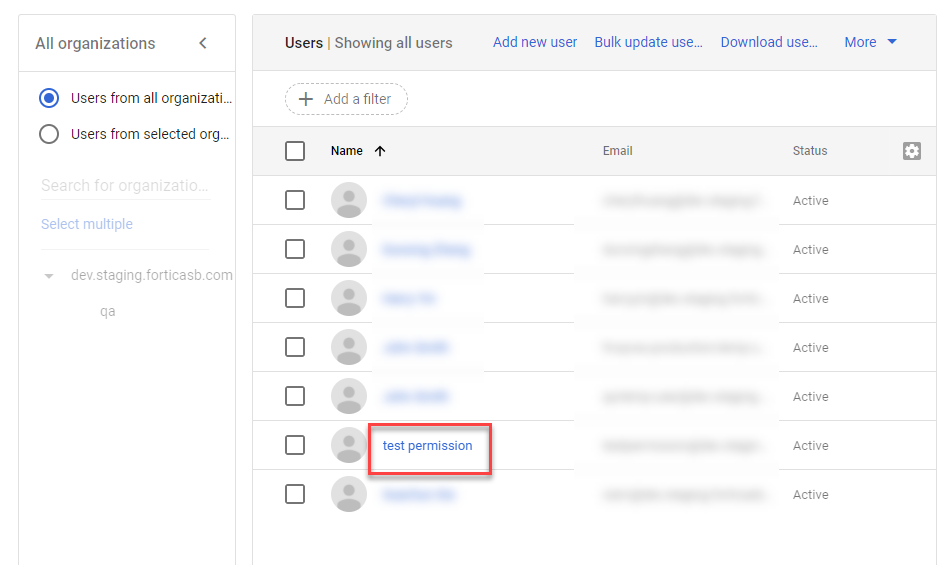Click the first user's avatar icon

[x=349, y=200]
